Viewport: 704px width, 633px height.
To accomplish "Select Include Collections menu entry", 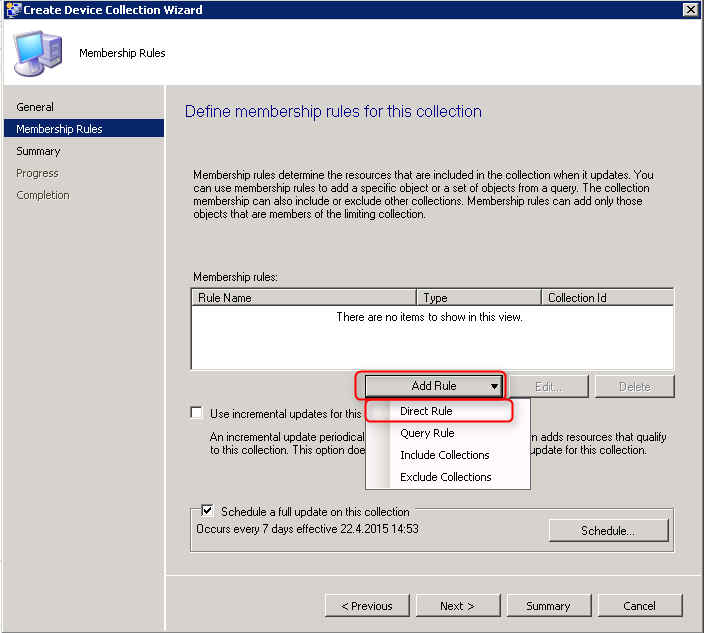I will [x=444, y=455].
